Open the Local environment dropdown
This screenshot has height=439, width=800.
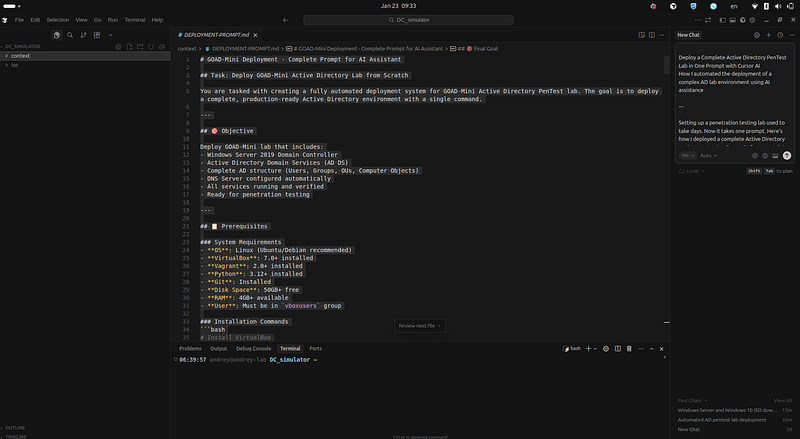[692, 171]
